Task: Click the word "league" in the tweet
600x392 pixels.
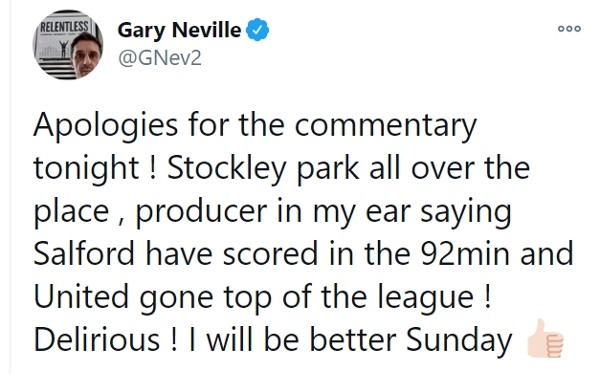Action: click(x=426, y=298)
